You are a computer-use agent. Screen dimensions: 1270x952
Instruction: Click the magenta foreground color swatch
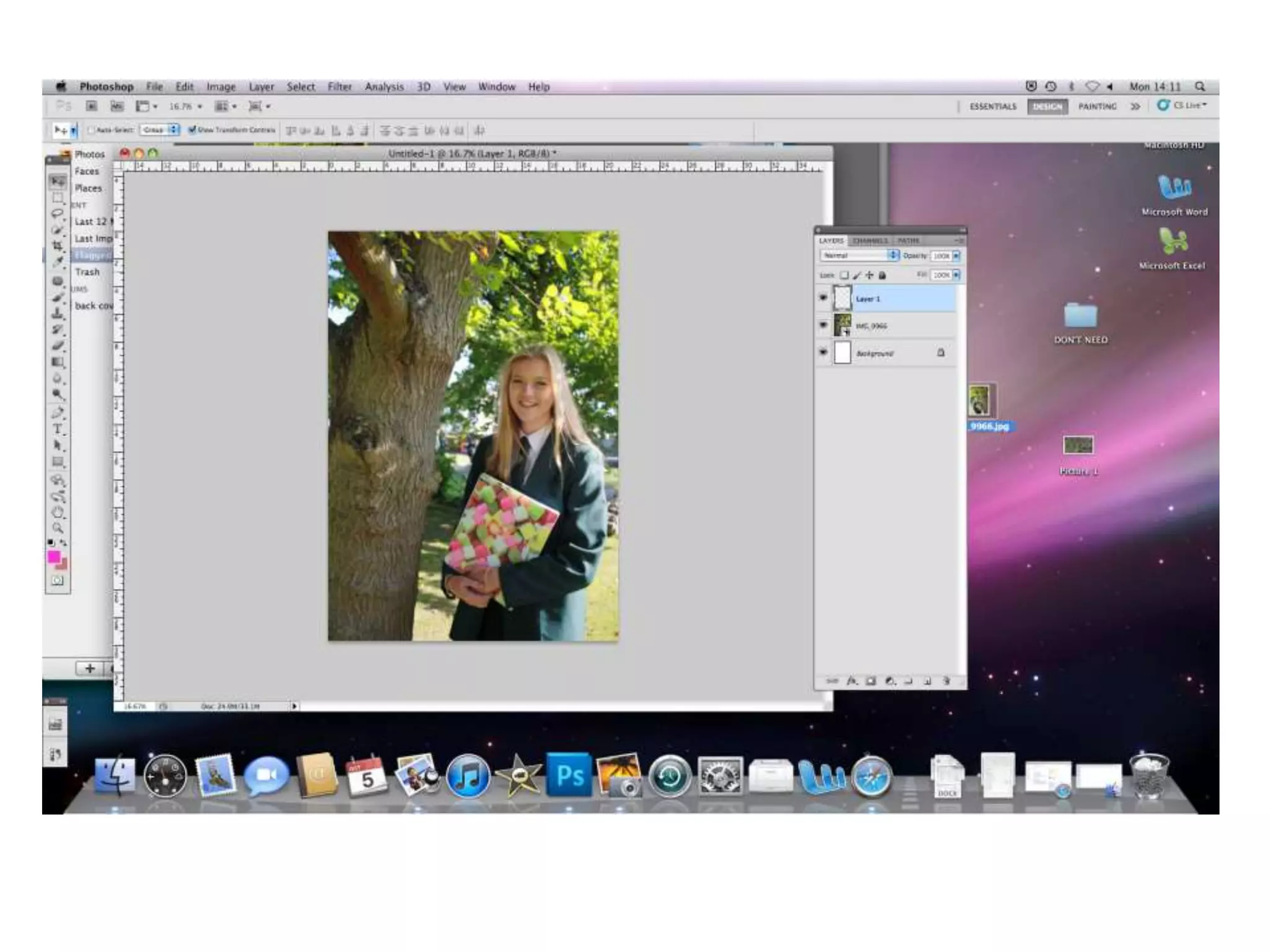click(x=54, y=557)
